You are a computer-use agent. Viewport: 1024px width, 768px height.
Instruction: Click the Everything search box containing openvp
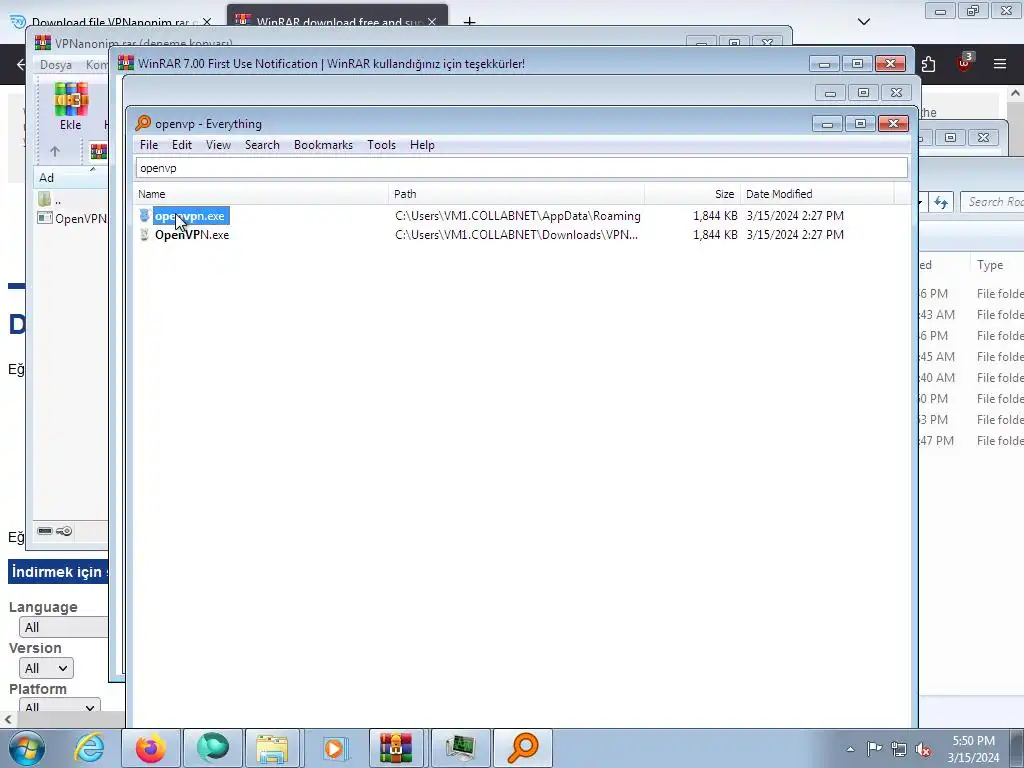(521, 168)
